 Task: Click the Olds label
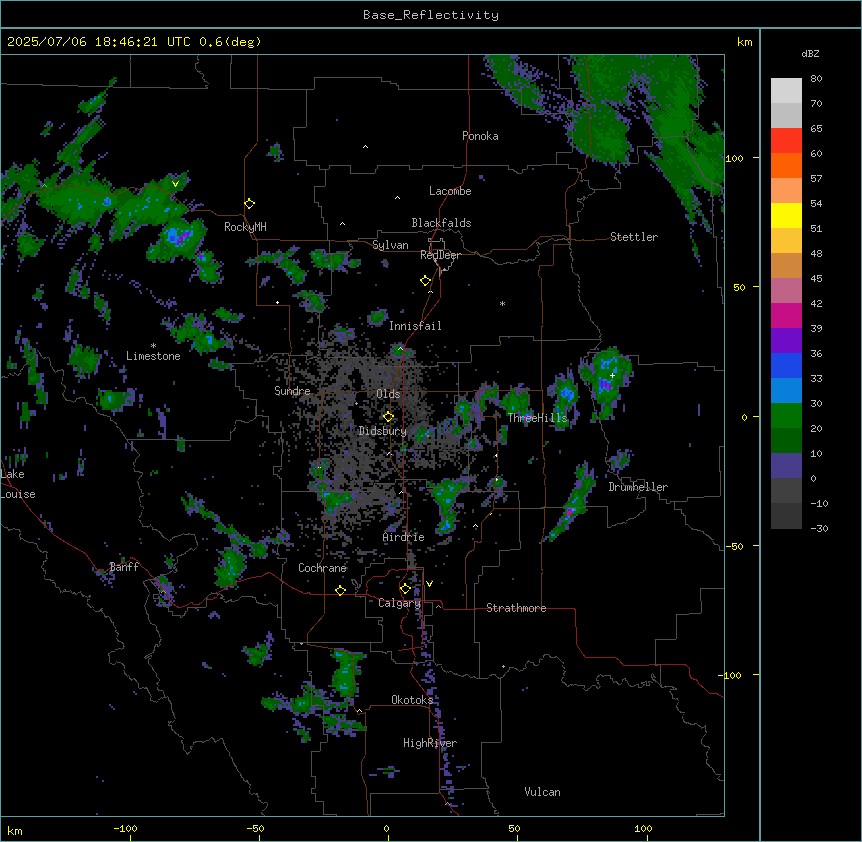click(x=388, y=394)
